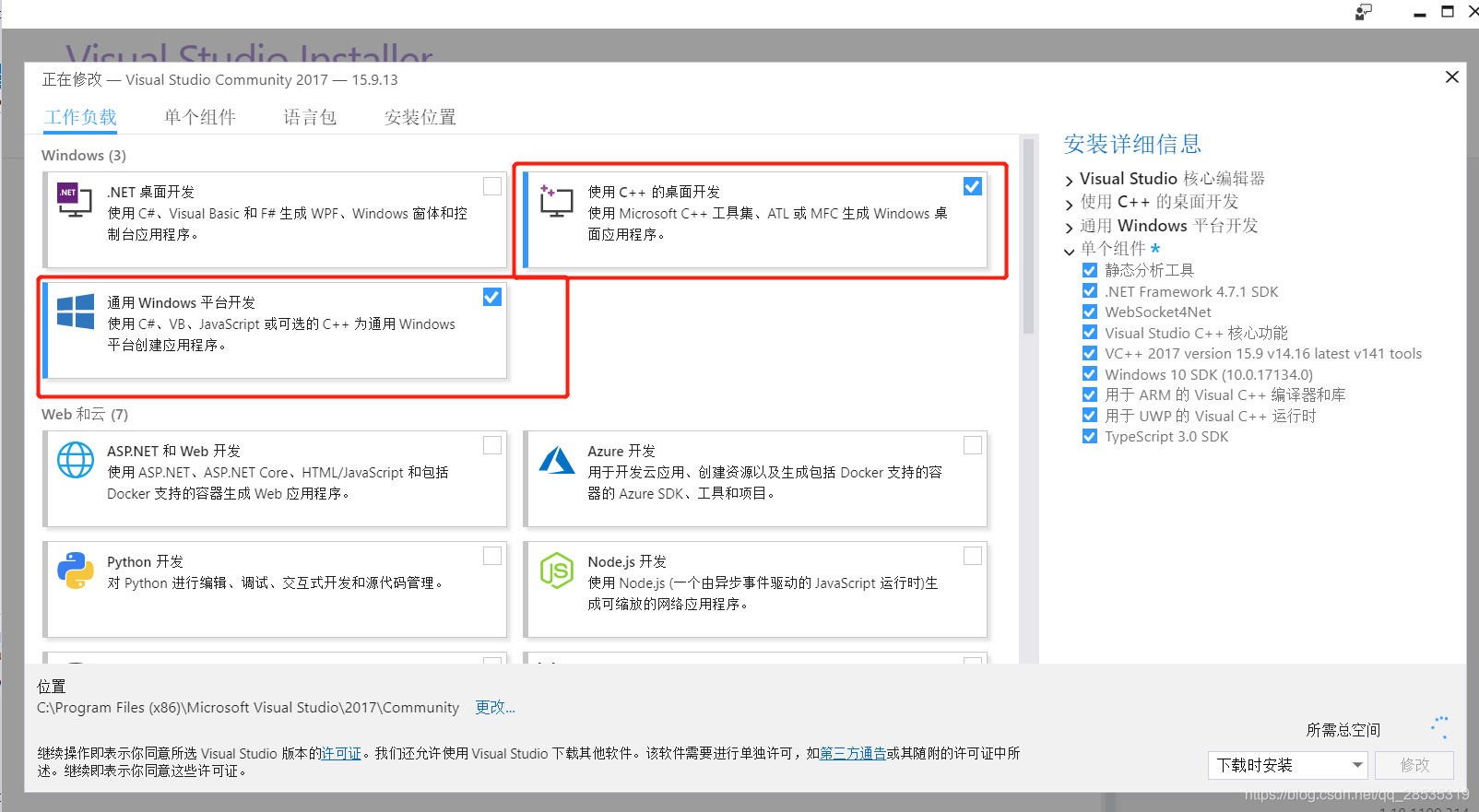The image size is (1479, 812).
Task: Uncheck 用于 ARM 的 Visual C++ 编译器和库
Action: click(x=1090, y=394)
